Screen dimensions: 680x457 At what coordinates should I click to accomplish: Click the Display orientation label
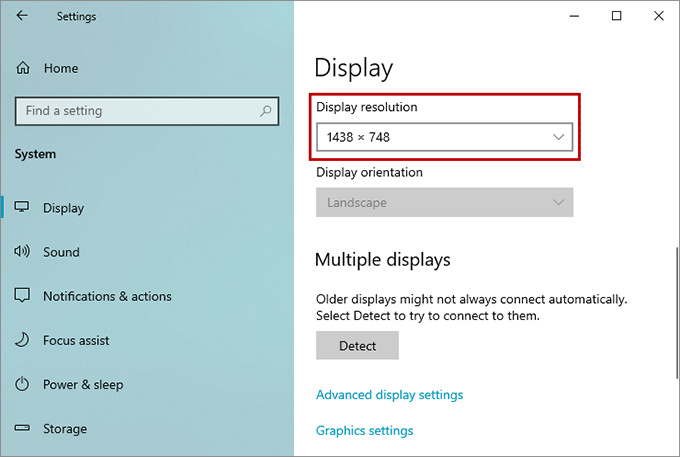pyautogui.click(x=369, y=173)
